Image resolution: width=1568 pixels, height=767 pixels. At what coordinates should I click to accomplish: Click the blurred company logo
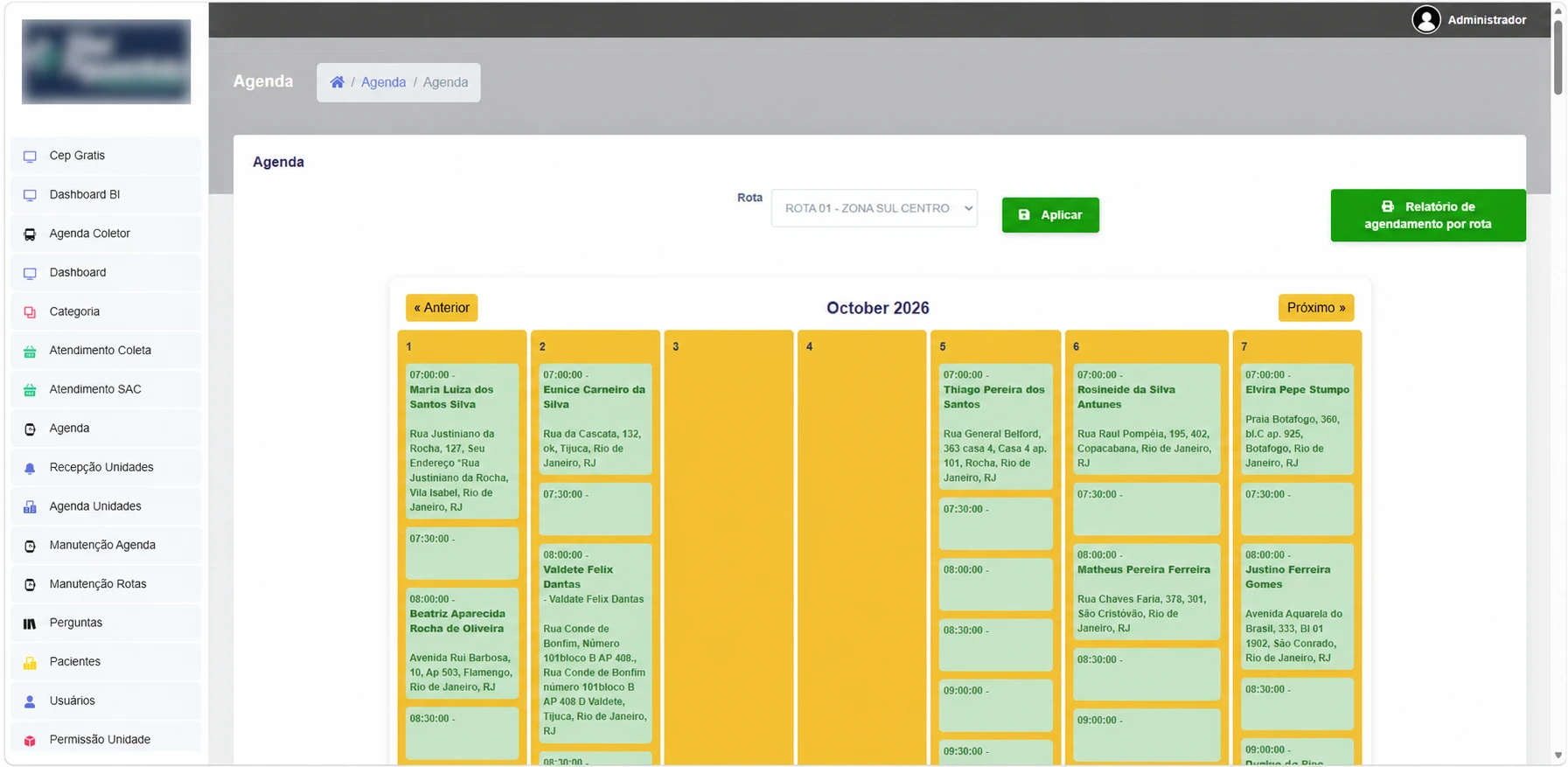106,62
